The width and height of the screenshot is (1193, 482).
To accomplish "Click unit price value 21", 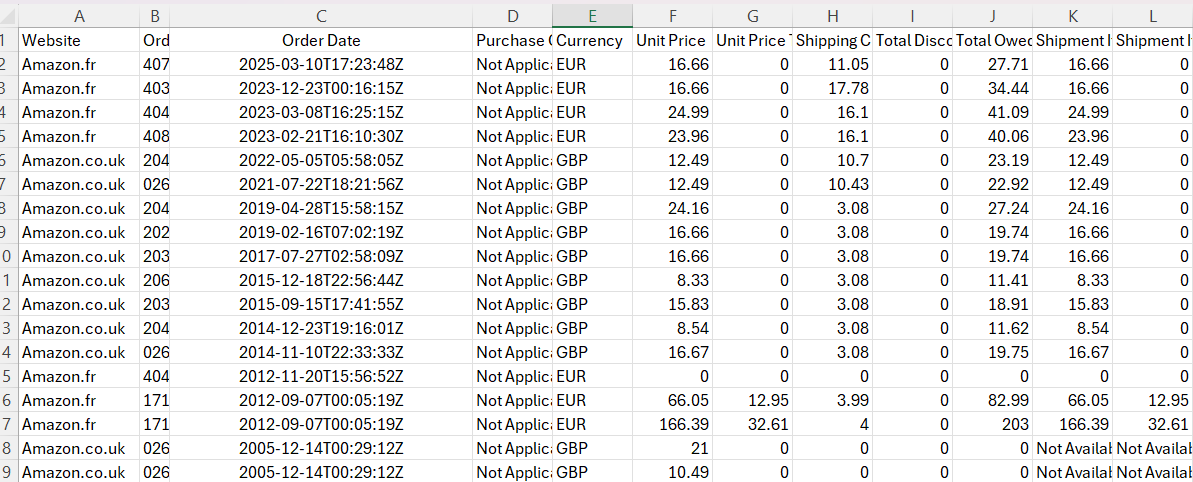I will (673, 448).
